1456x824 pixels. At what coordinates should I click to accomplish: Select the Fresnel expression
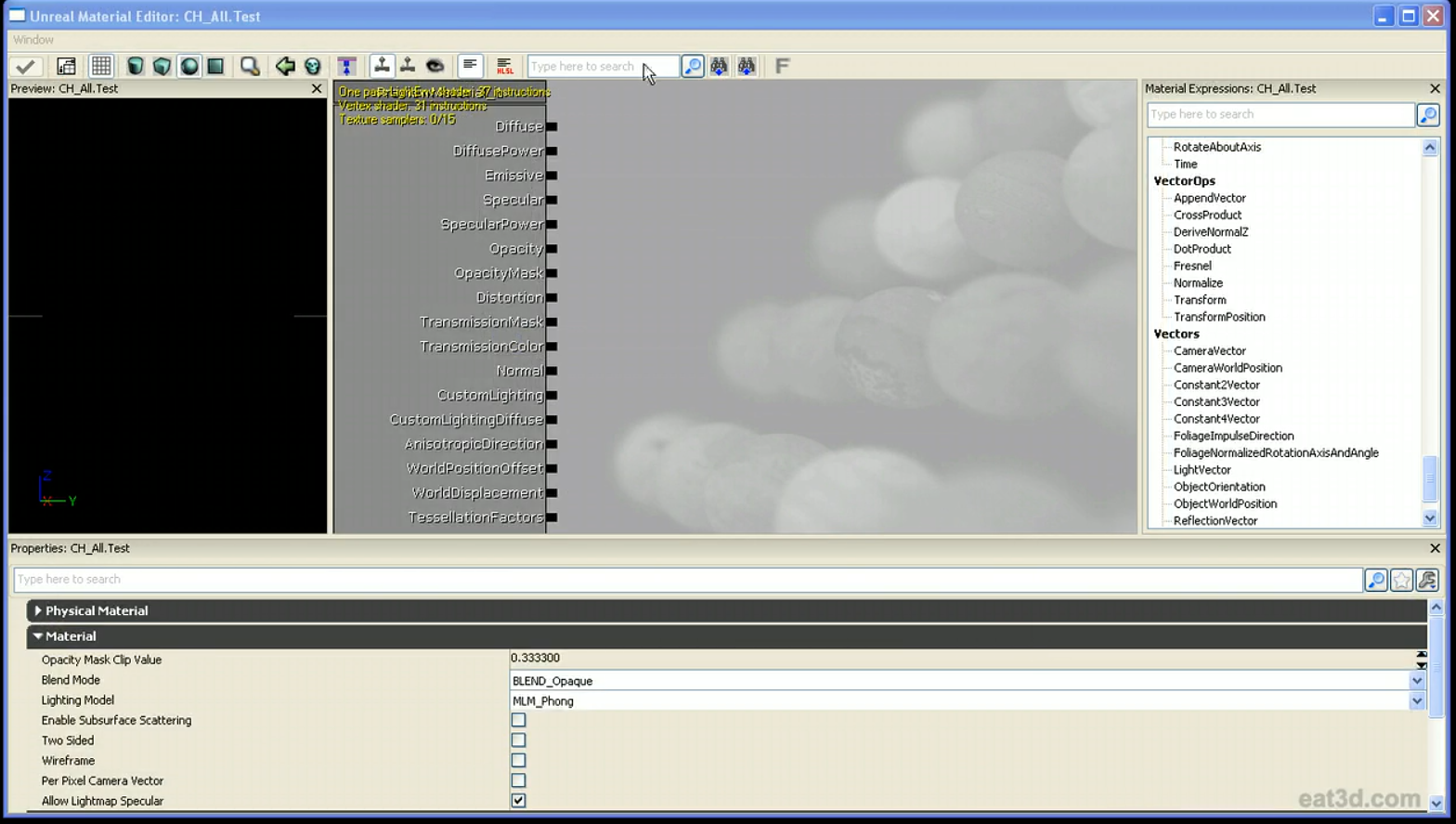(x=1192, y=266)
